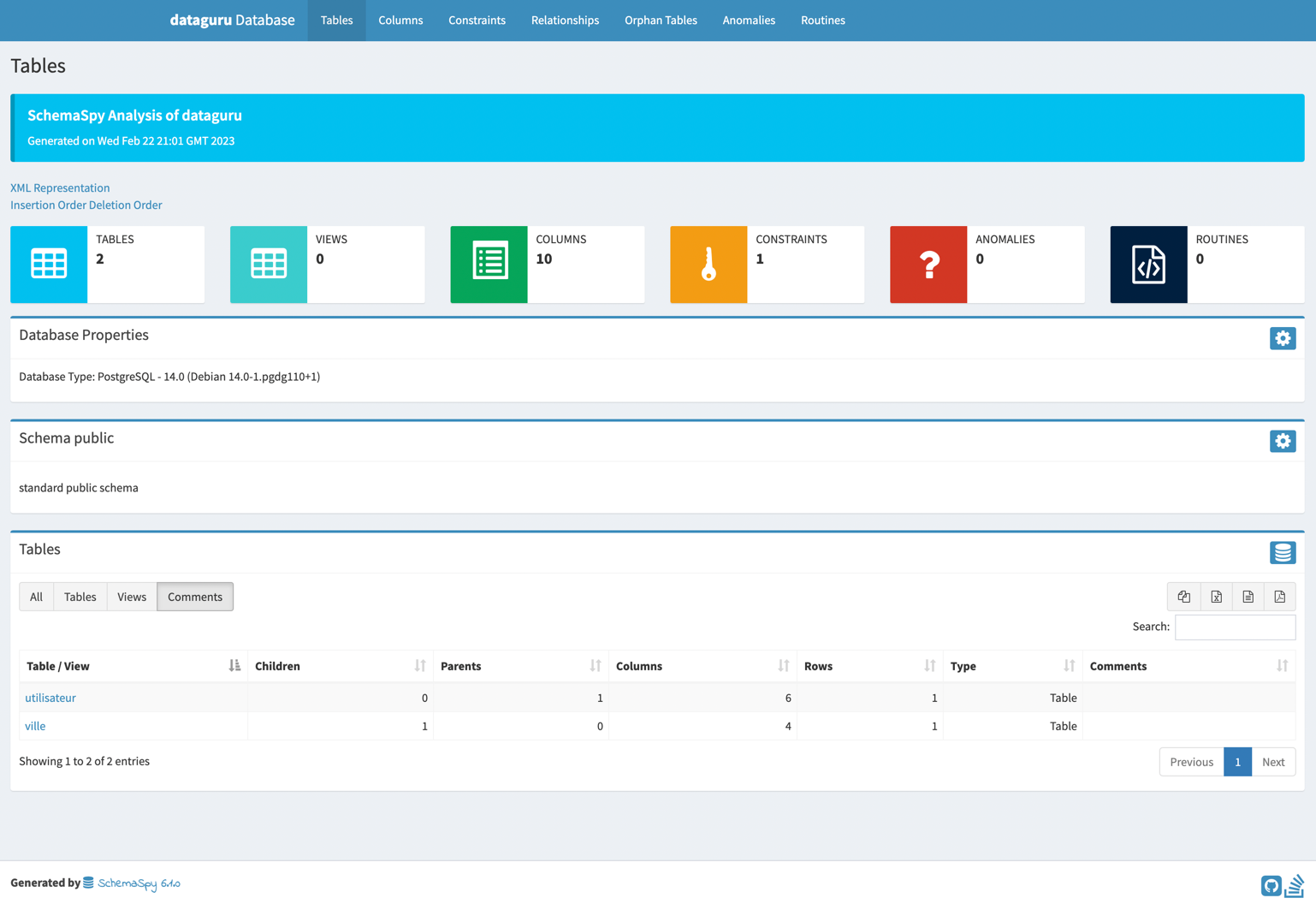Sort by the Comments column header
This screenshot has height=904, width=1316.
click(x=1189, y=666)
